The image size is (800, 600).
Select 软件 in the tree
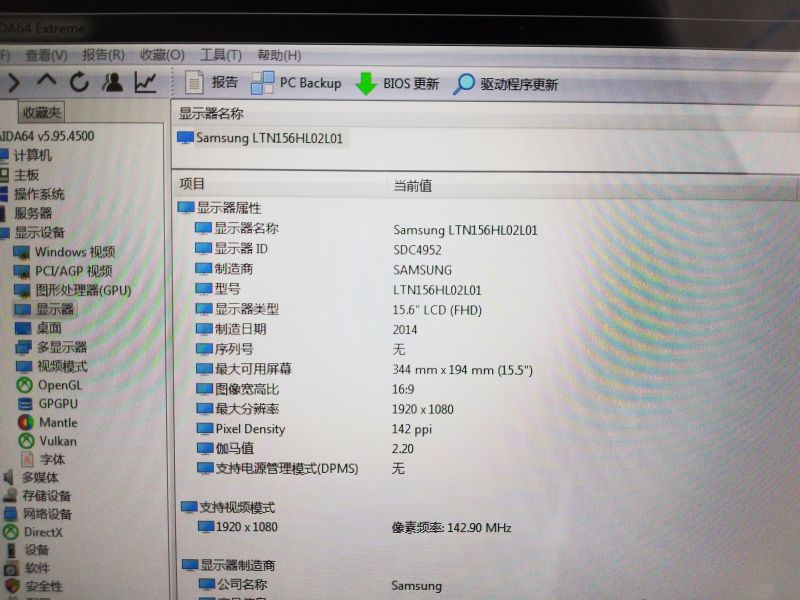tap(27, 568)
